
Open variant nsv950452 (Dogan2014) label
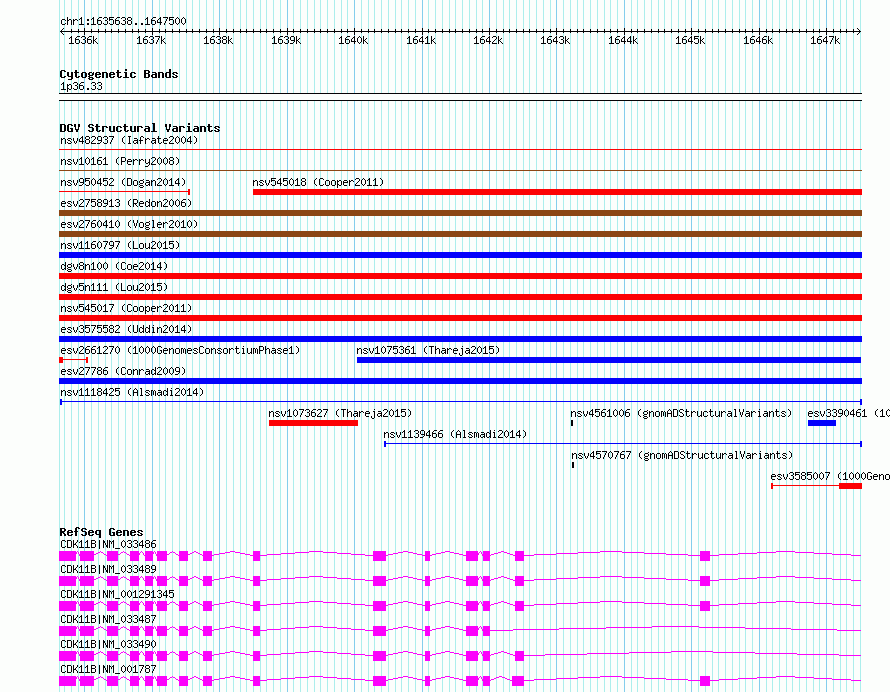coord(123,182)
